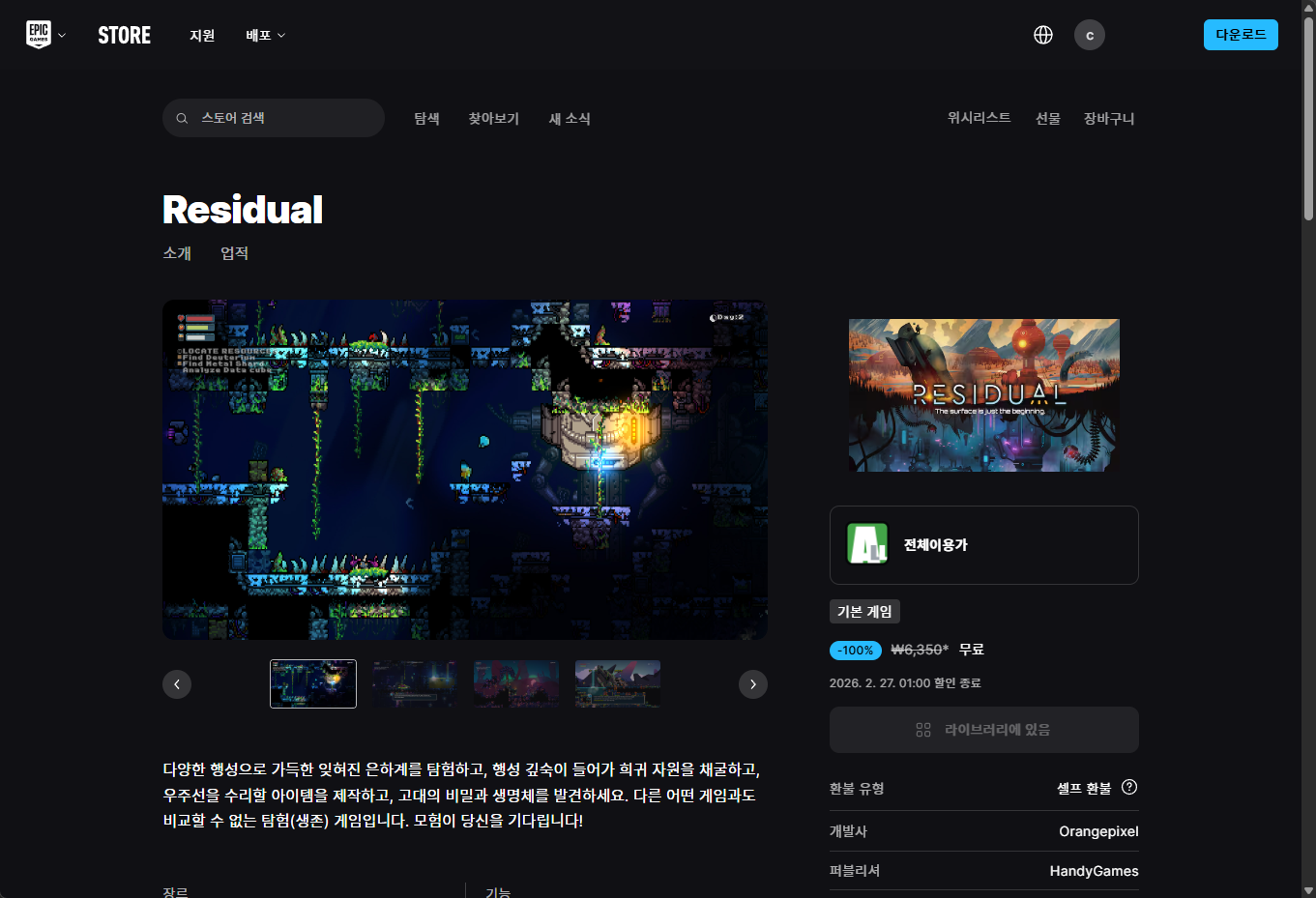Click the 환불 유형 label
The image size is (1316, 898).
(x=857, y=788)
